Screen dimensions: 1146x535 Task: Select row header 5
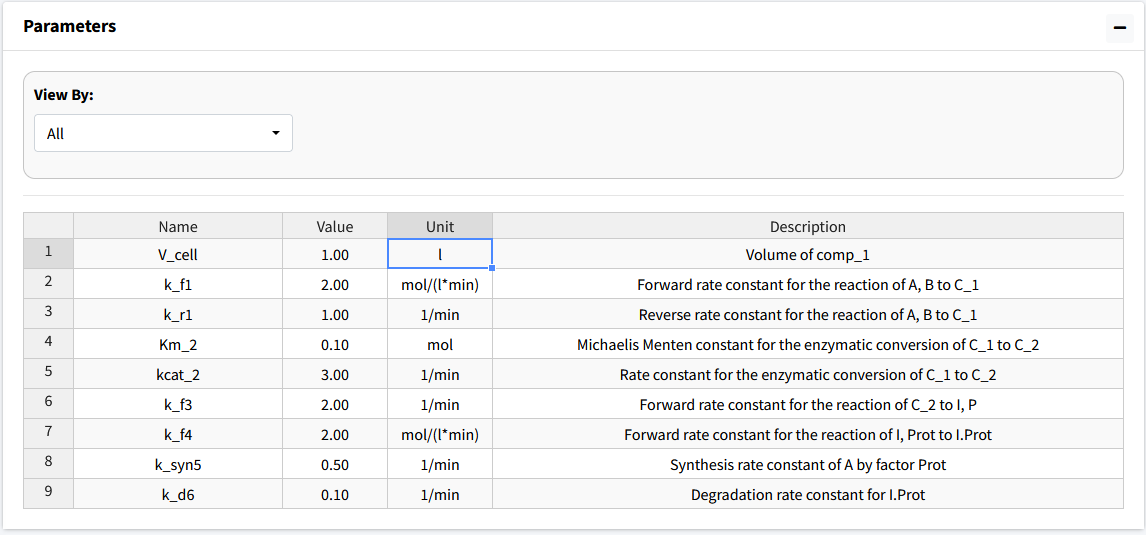(48, 373)
